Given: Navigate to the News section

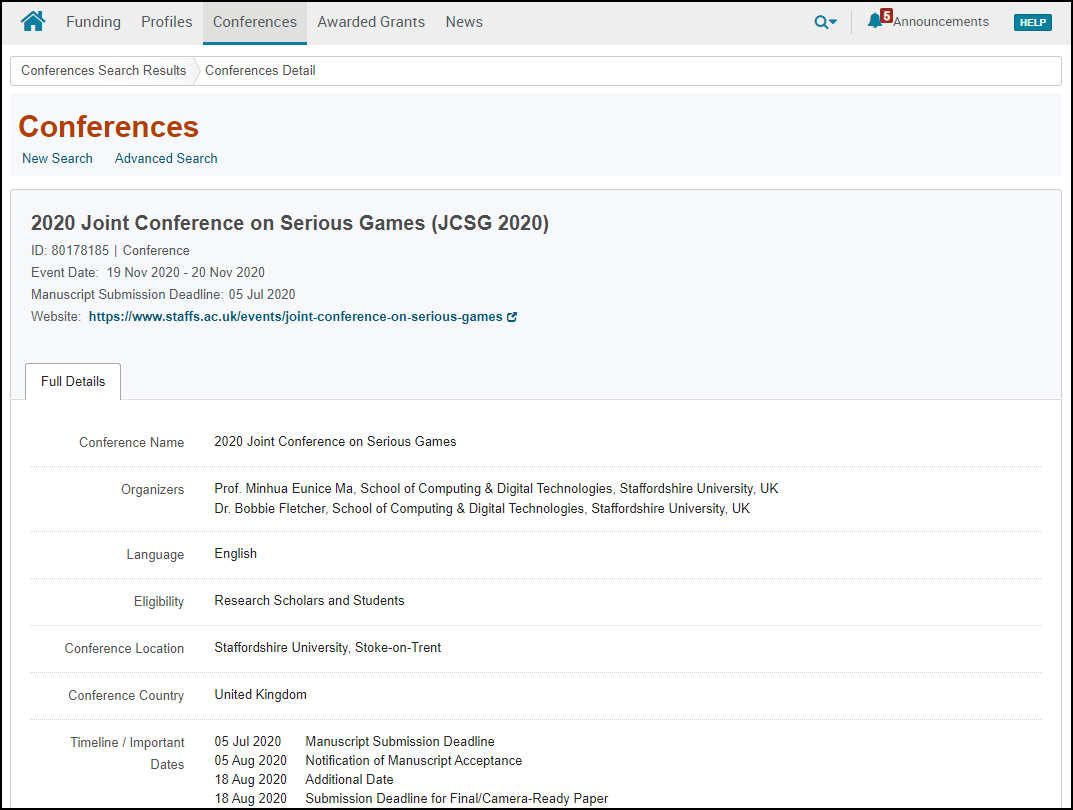Looking at the screenshot, I should tap(464, 22).
